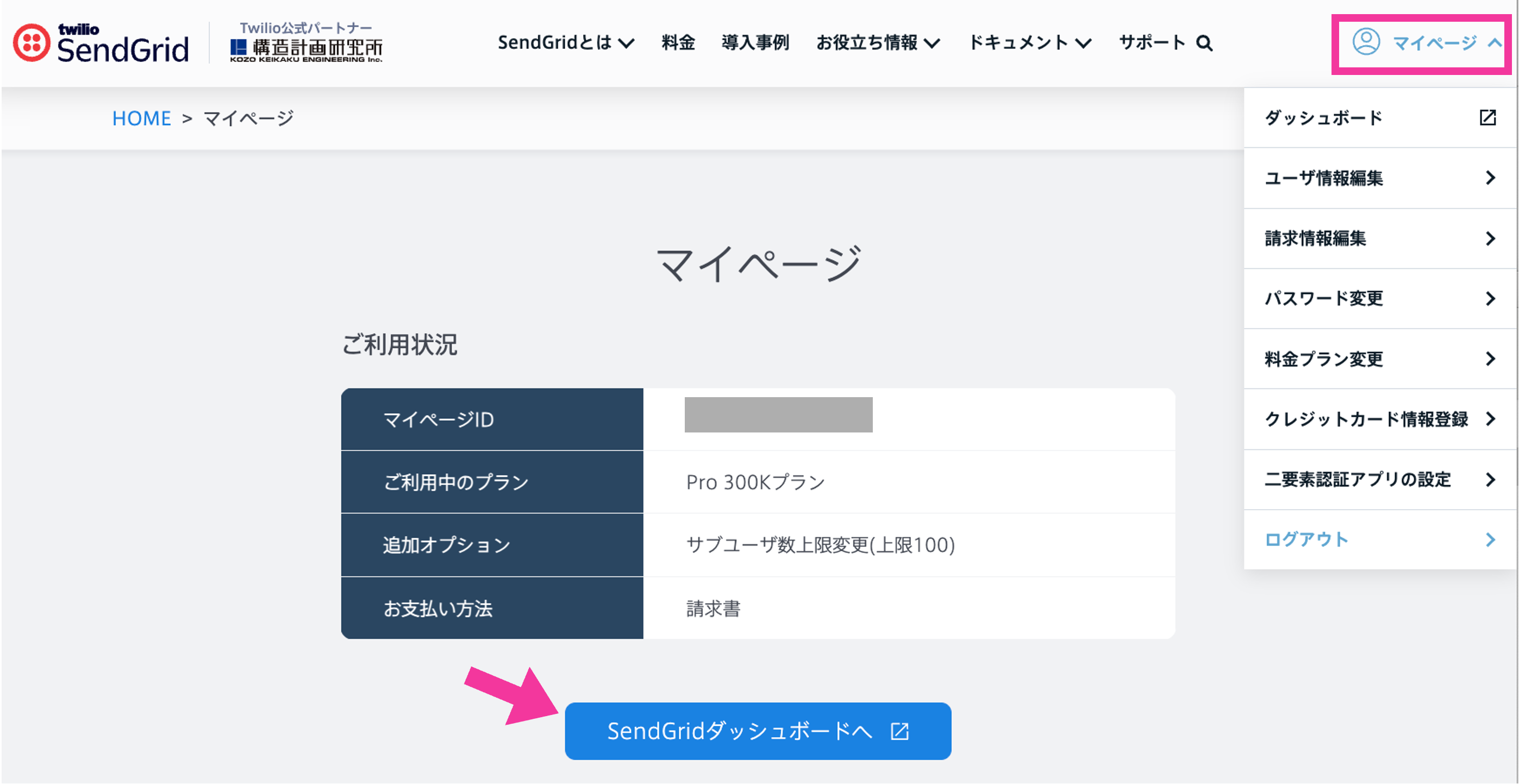This screenshot has width=1519, height=784.
Task: Click the chevron beside パスワード変更
Action: click(x=1491, y=298)
